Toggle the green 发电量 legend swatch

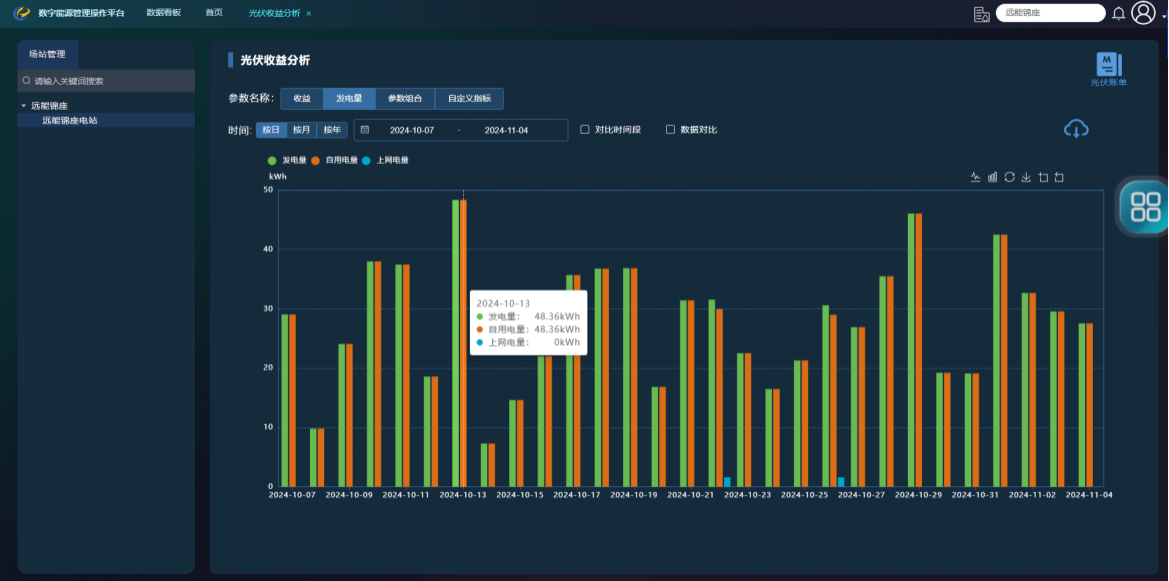[x=272, y=160]
